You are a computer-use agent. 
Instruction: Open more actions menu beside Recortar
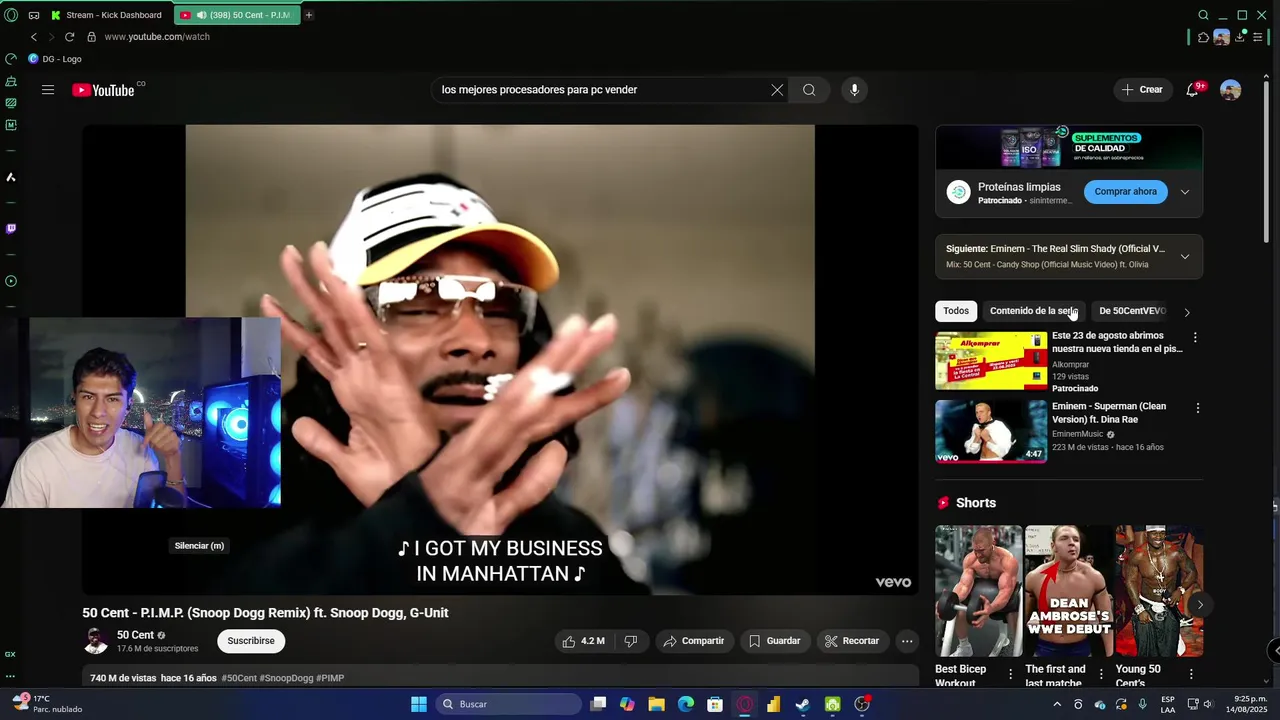907,641
